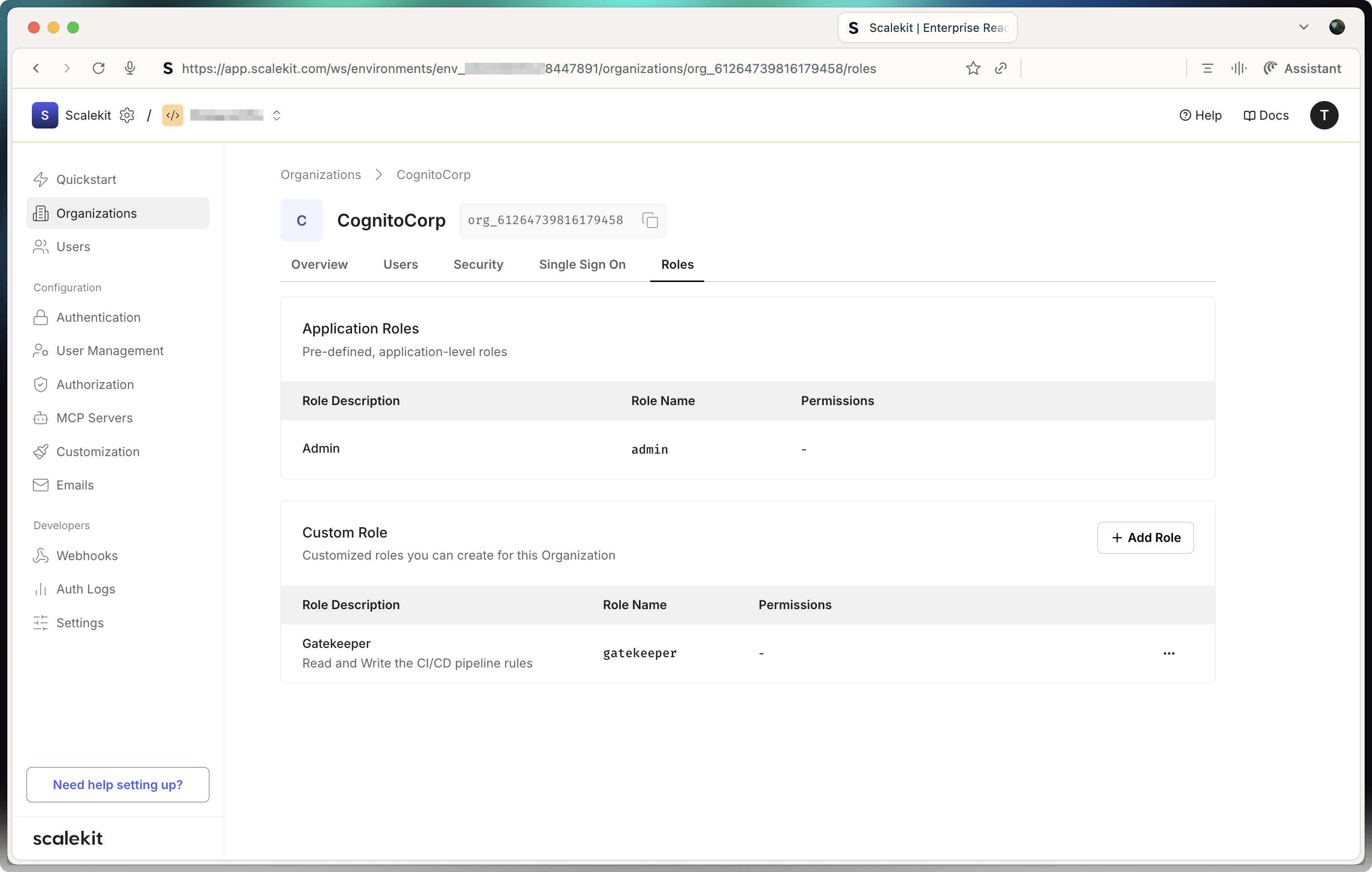1372x872 pixels.
Task: Switch to the Security tab
Action: click(478, 264)
